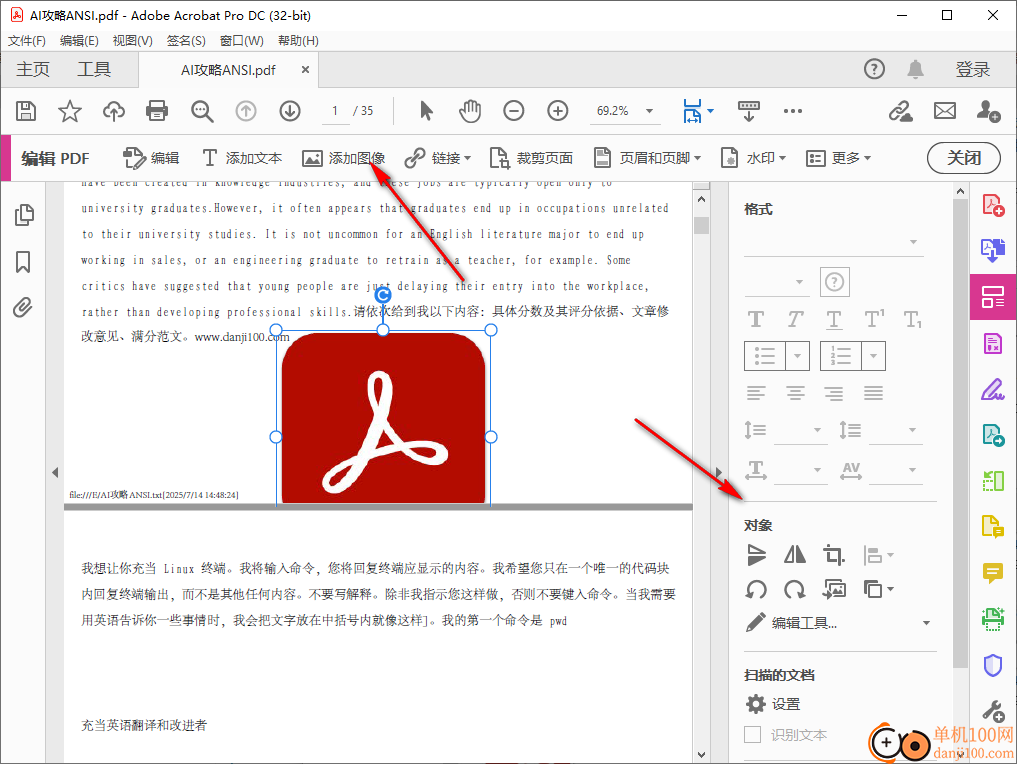Save the file using the floppy disk icon
1017x764 pixels.
[x=26, y=111]
